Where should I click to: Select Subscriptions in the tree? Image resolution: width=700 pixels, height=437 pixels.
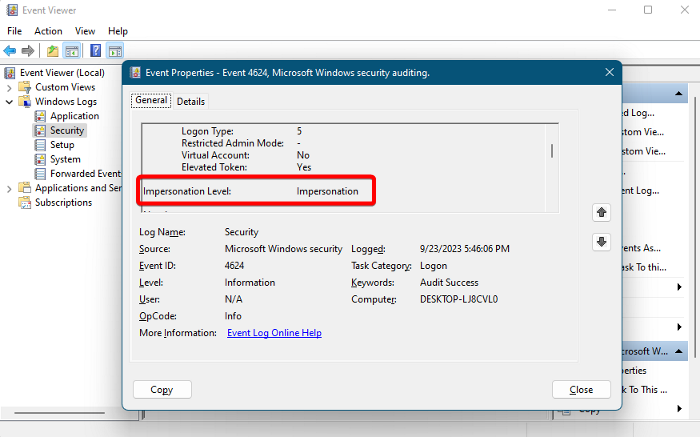[63, 203]
